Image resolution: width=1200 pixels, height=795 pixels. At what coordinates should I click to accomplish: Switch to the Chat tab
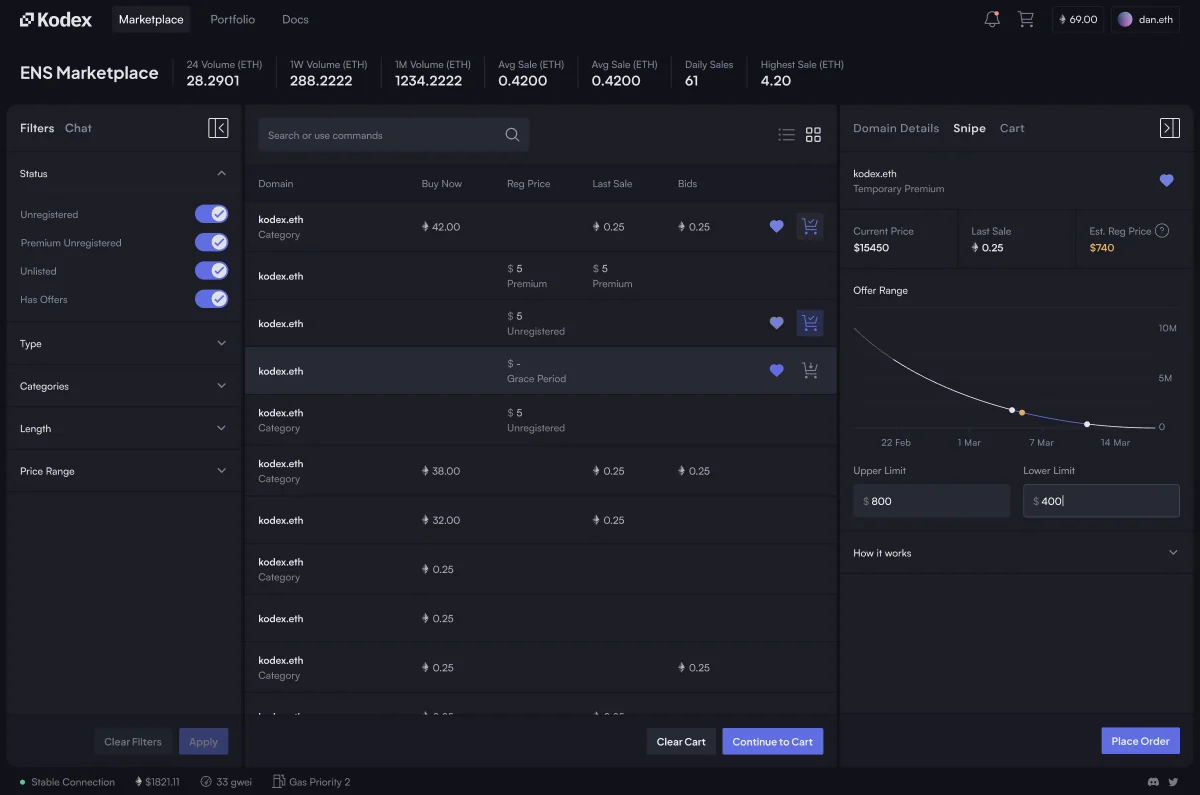pyautogui.click(x=78, y=128)
